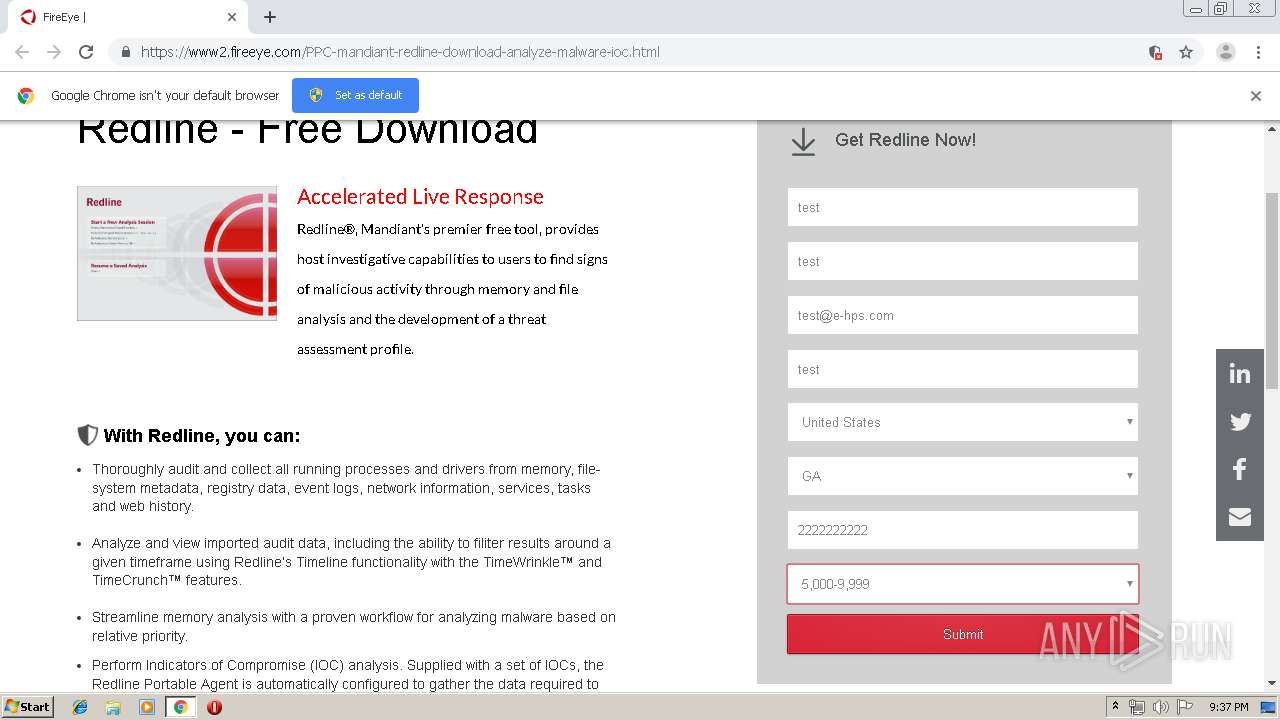
Task: Click the email share icon
Action: coord(1240,517)
